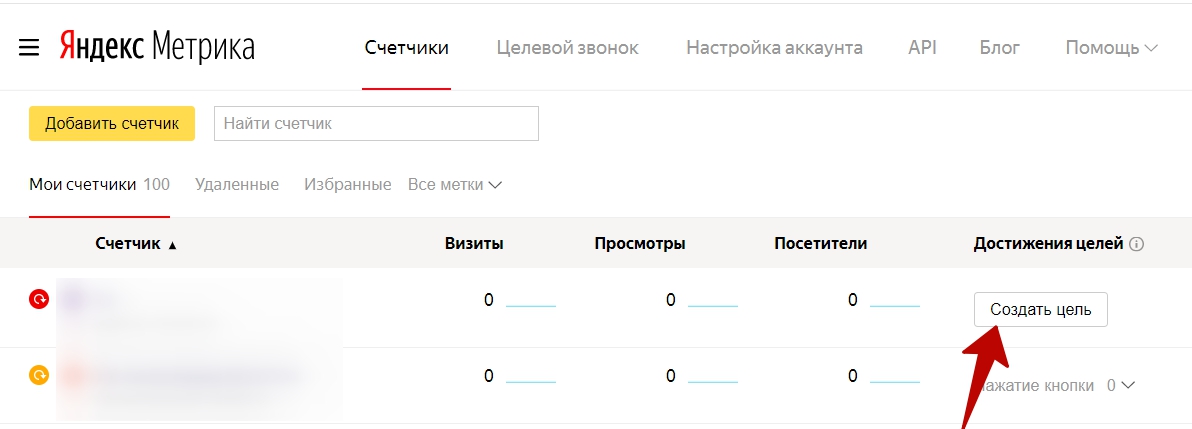The image size is (1192, 429).
Task: Click the red refresh status icon
Action: pyautogui.click(x=39, y=298)
